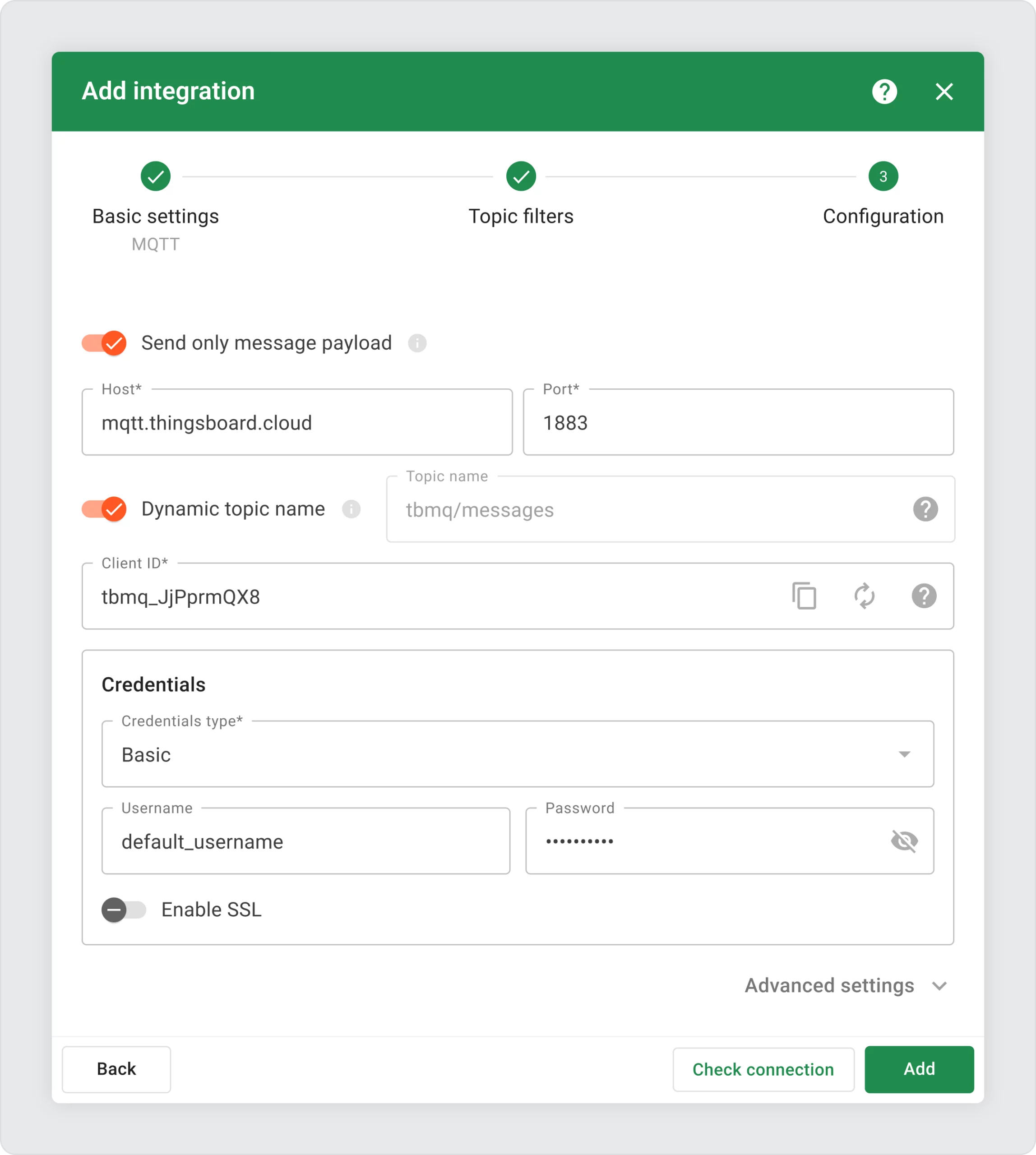Turn off Dynamic topic name toggle
1036x1155 pixels.
(104, 509)
